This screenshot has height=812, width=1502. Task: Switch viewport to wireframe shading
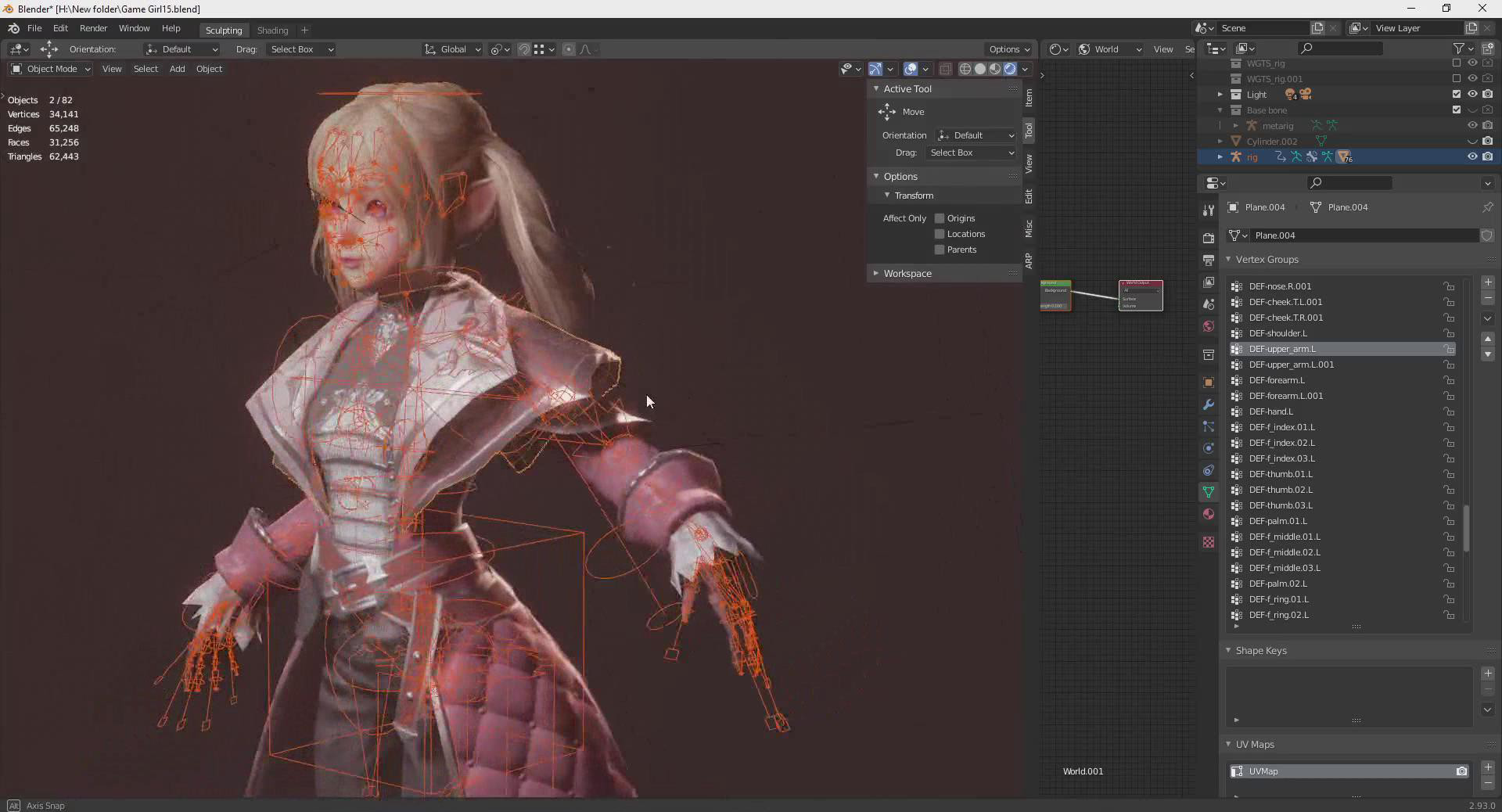(x=965, y=69)
